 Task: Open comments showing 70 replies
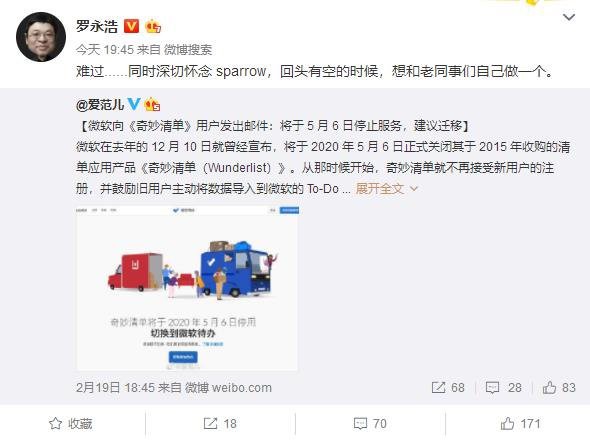[370, 424]
